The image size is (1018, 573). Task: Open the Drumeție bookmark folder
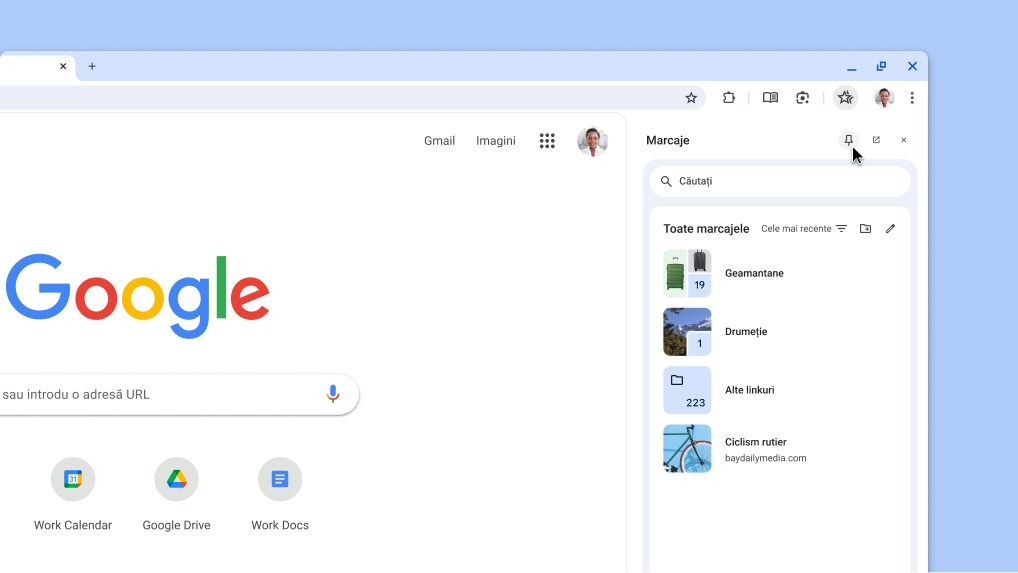[x=780, y=332]
